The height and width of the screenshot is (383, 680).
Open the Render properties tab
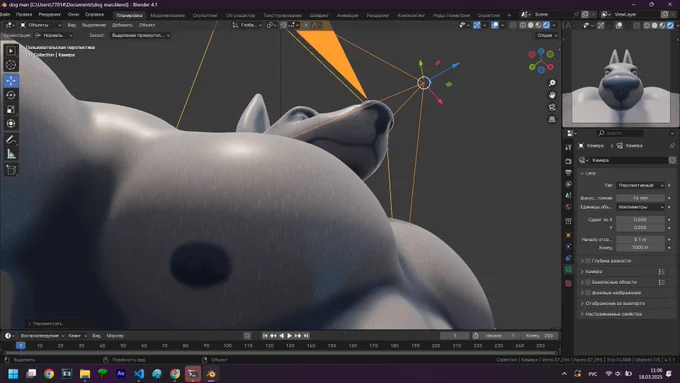(x=568, y=161)
